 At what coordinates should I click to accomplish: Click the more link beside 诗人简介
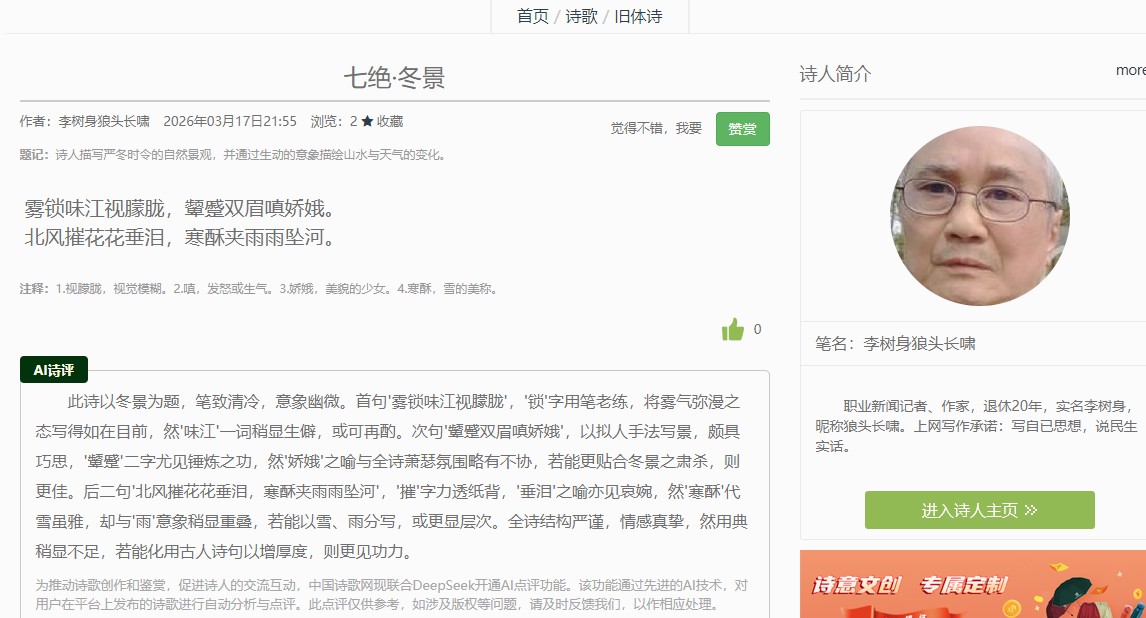[x=1130, y=70]
